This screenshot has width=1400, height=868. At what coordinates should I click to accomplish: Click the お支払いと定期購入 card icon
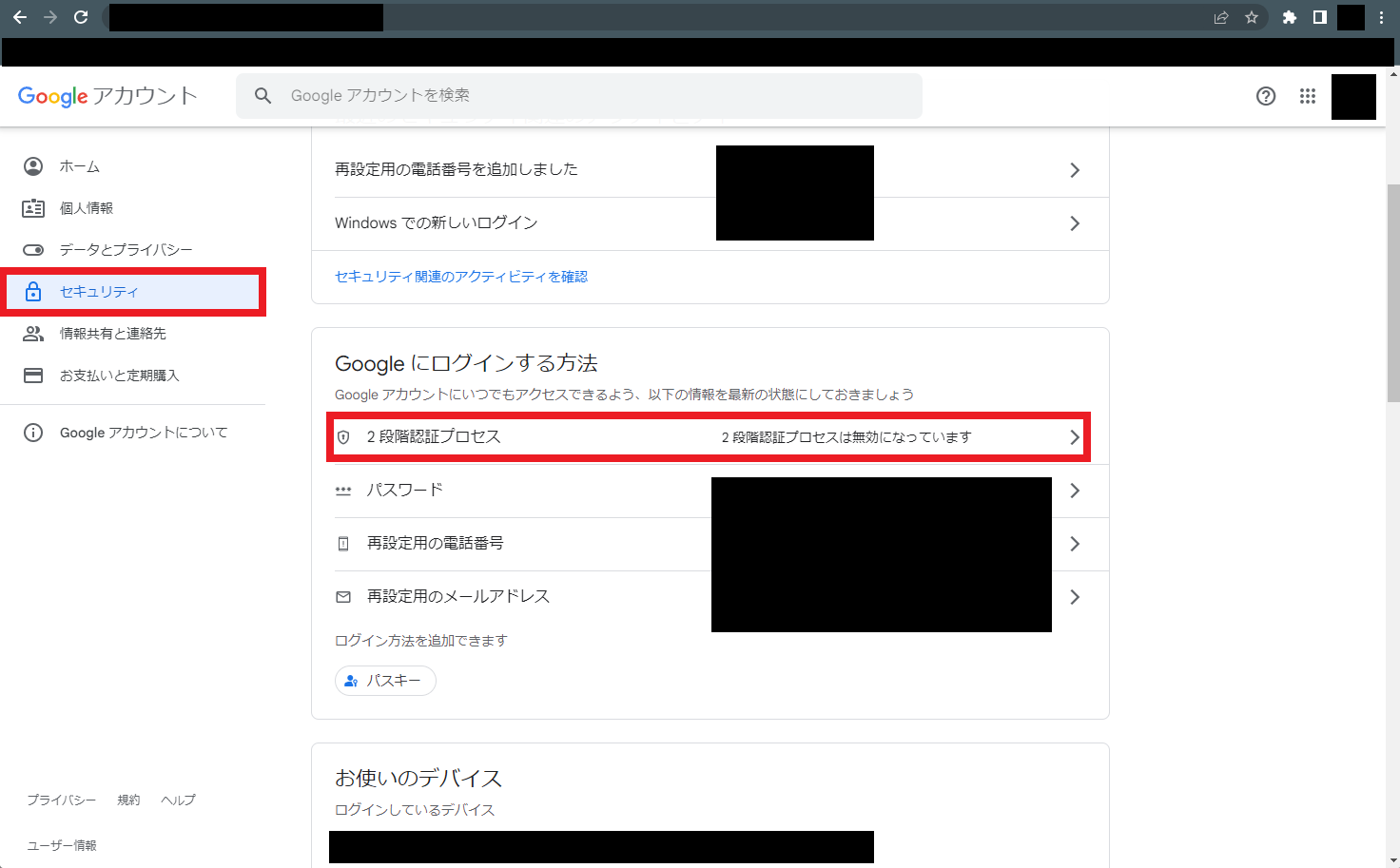point(33,376)
